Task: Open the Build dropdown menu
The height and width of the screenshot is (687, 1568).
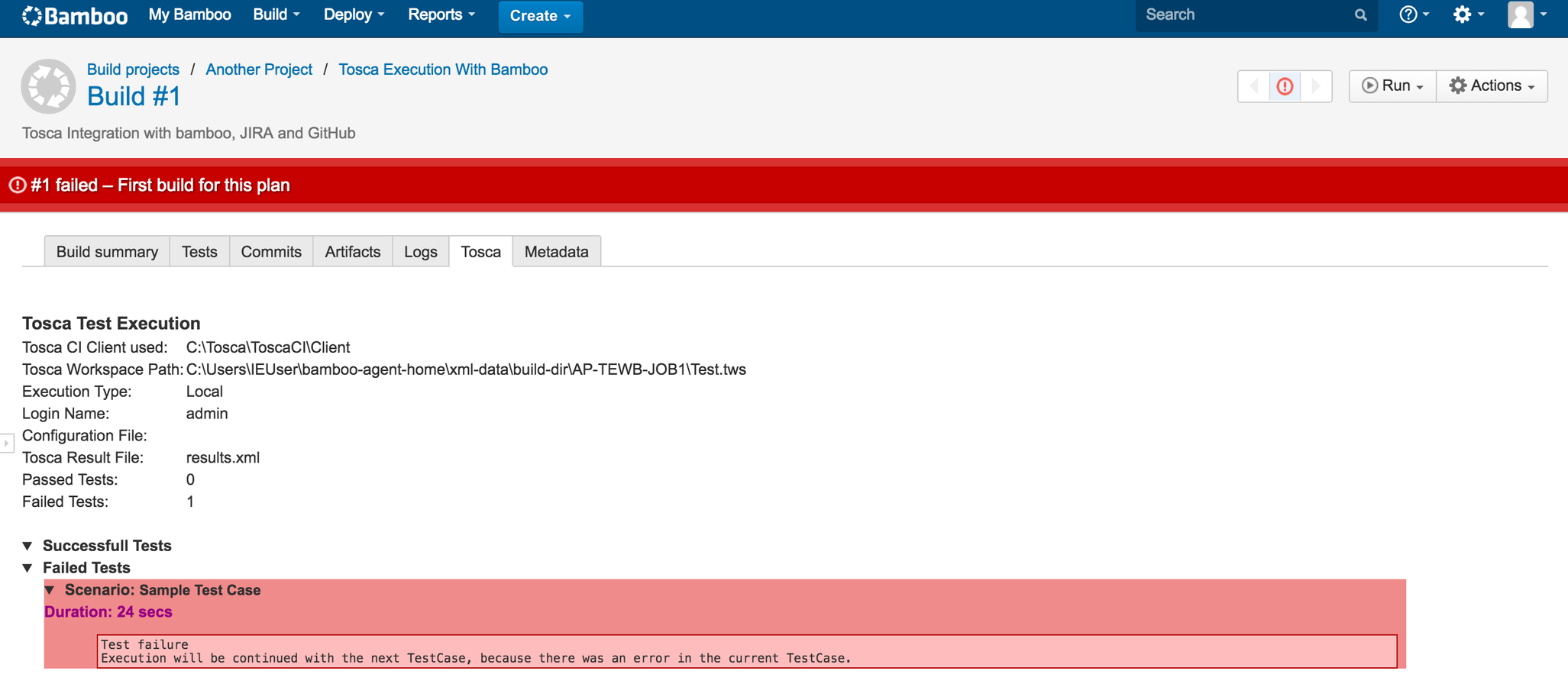Action: pos(276,15)
